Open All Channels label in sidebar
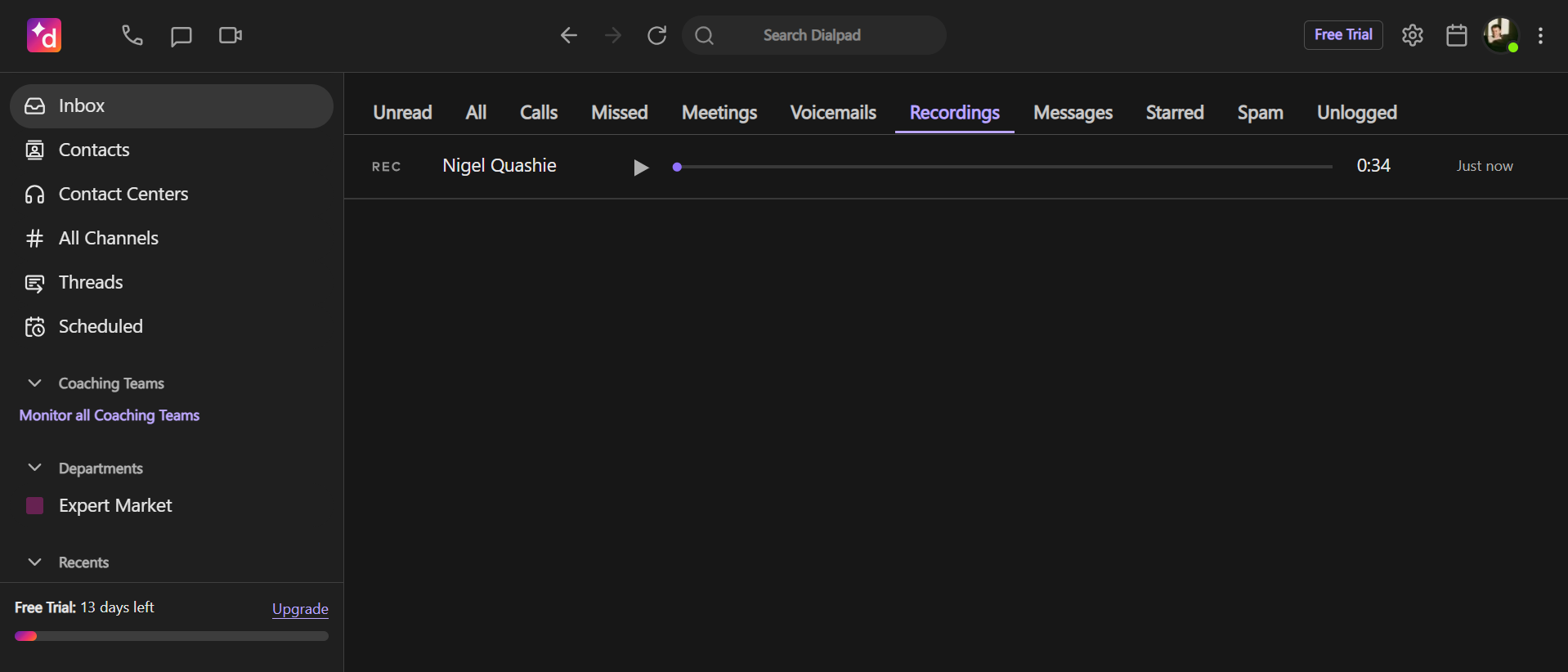1568x672 pixels. click(109, 239)
